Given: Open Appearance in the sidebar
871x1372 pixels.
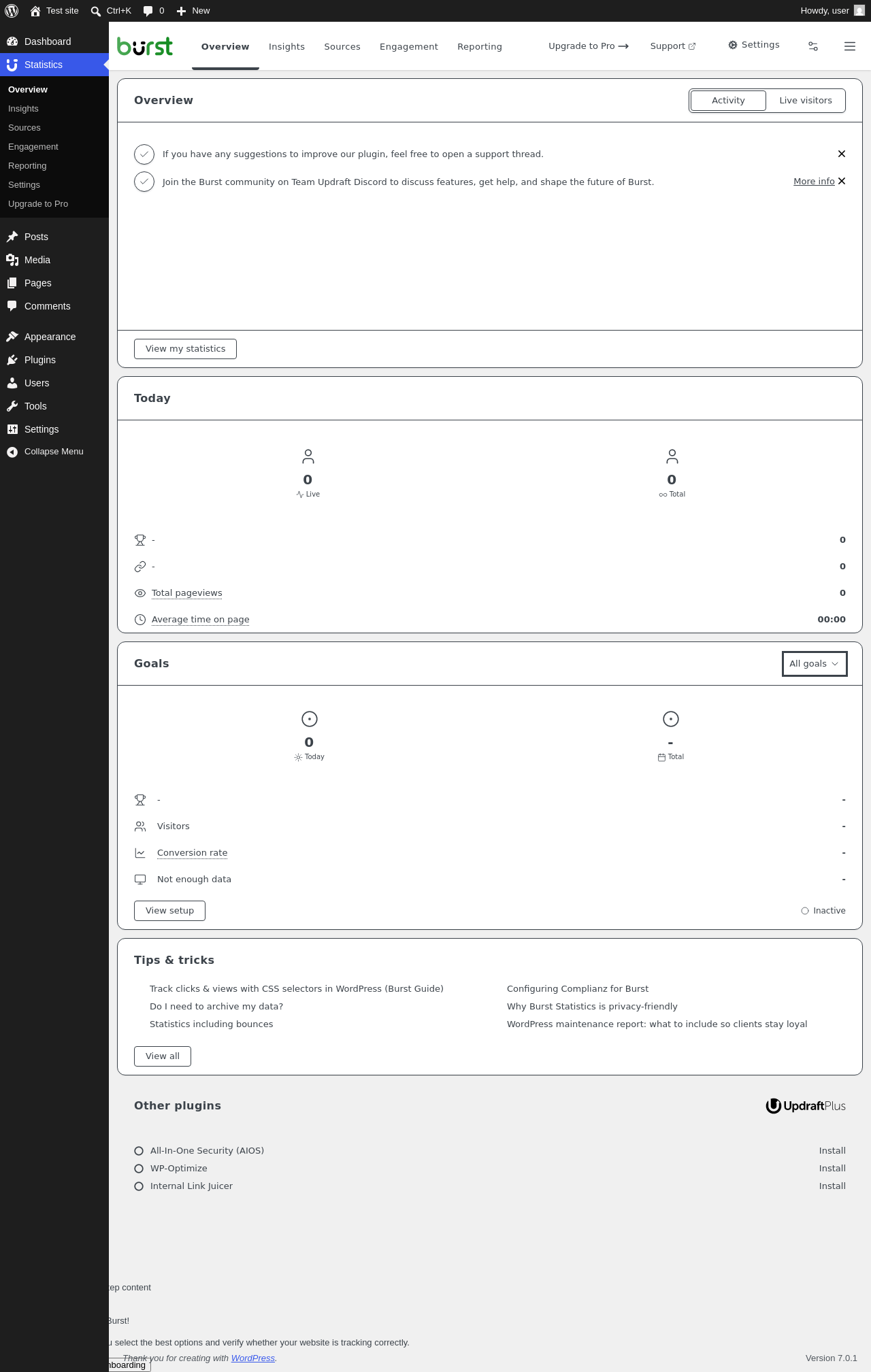Looking at the screenshot, I should click(x=54, y=337).
